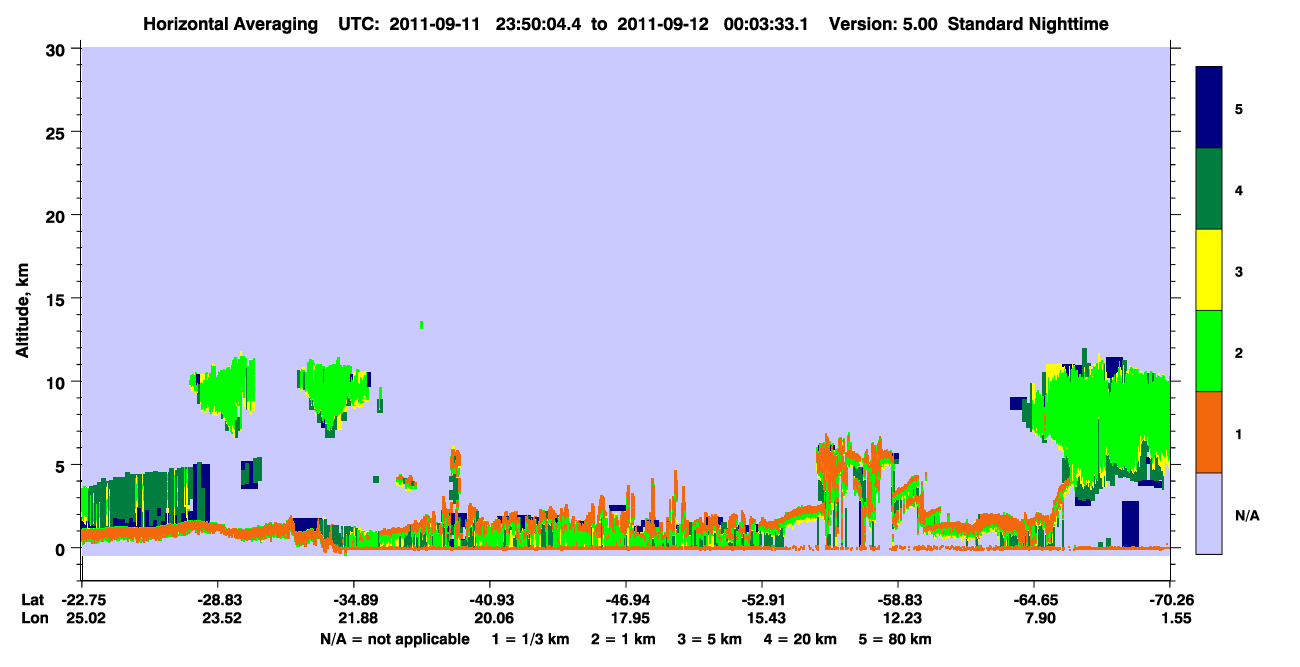Click the altitude tick label 25
The height and width of the screenshot is (667, 1300).
click(x=57, y=132)
